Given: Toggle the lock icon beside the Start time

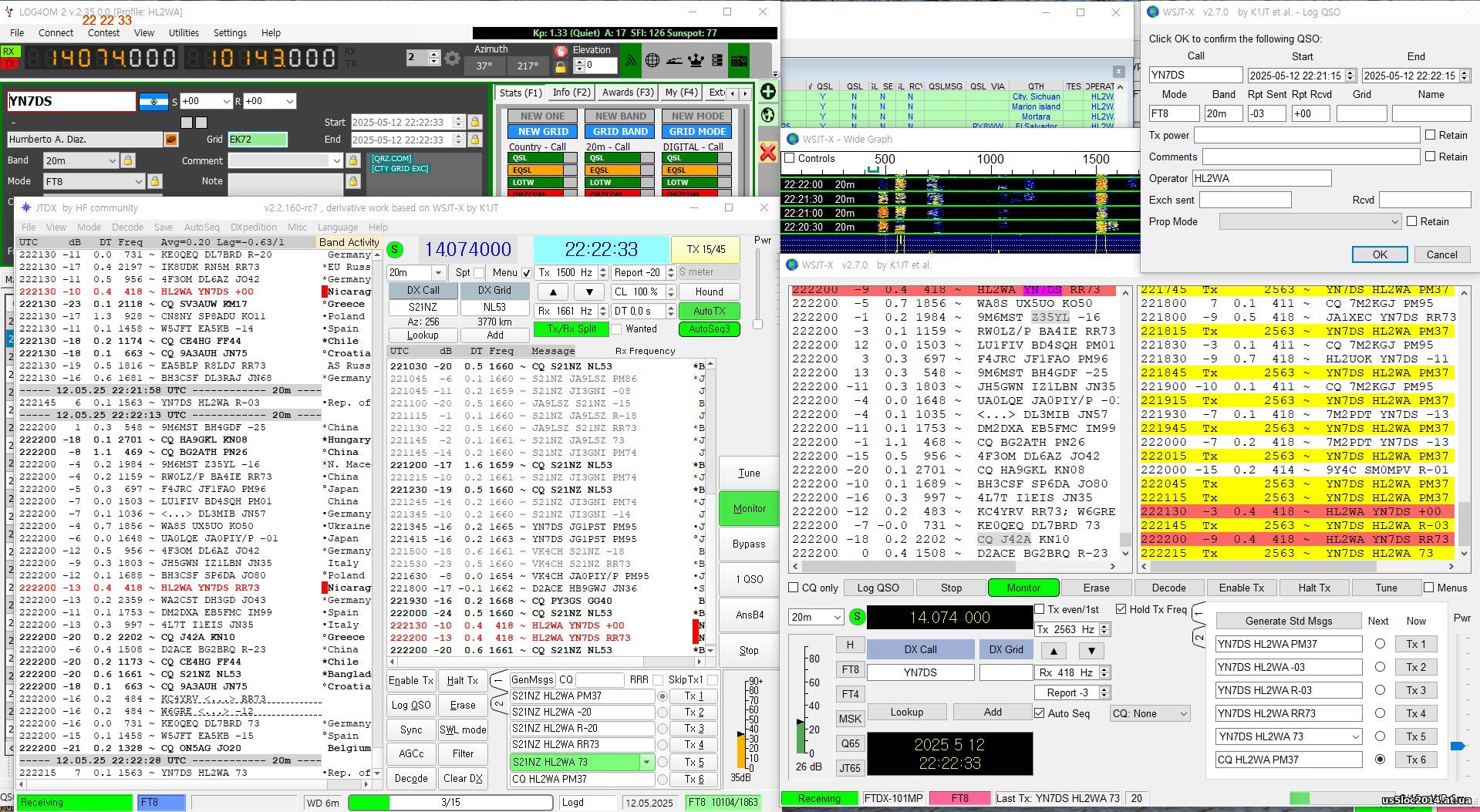Looking at the screenshot, I should tap(475, 122).
